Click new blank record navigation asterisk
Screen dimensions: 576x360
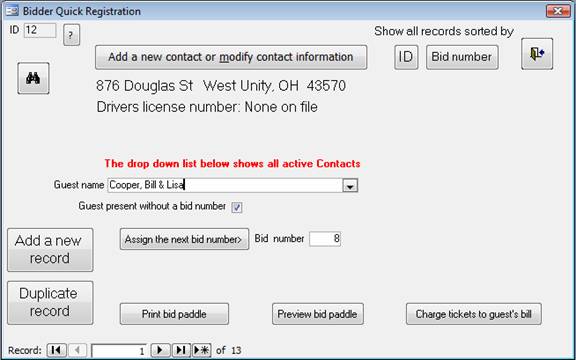[201, 350]
